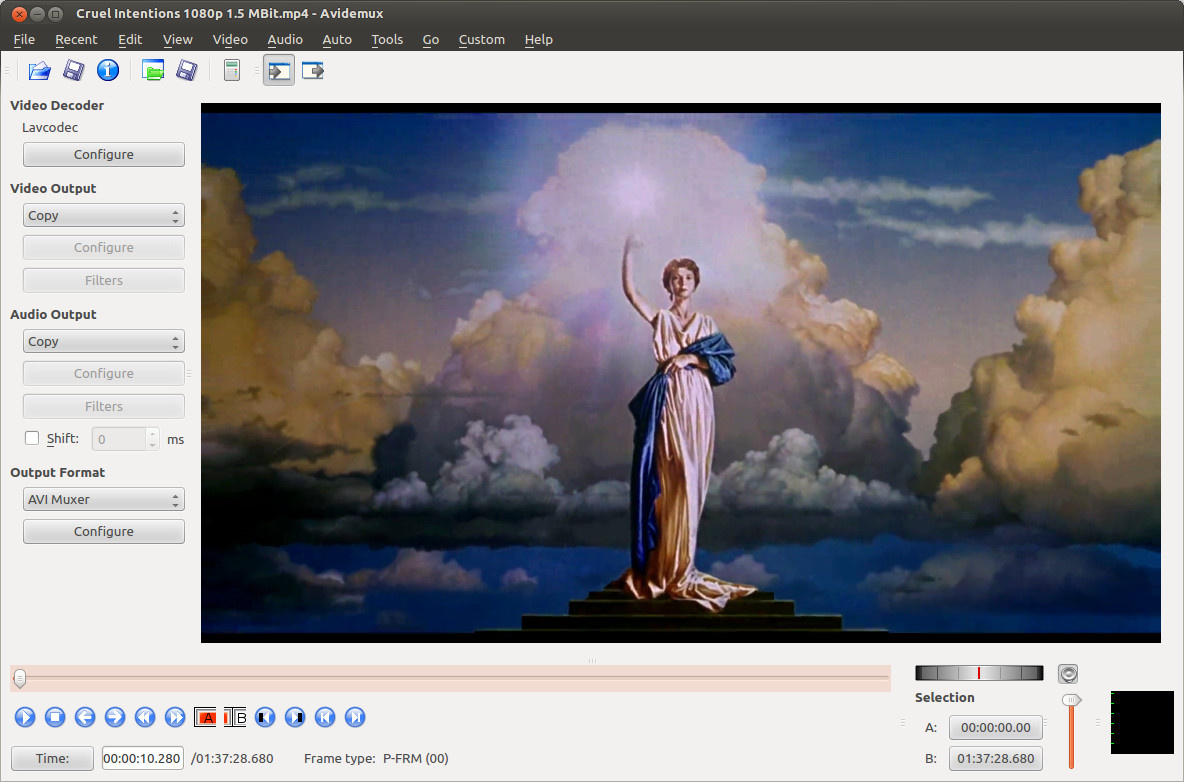The height and width of the screenshot is (782, 1184).
Task: Stop playback with the Stop button
Action: [55, 717]
